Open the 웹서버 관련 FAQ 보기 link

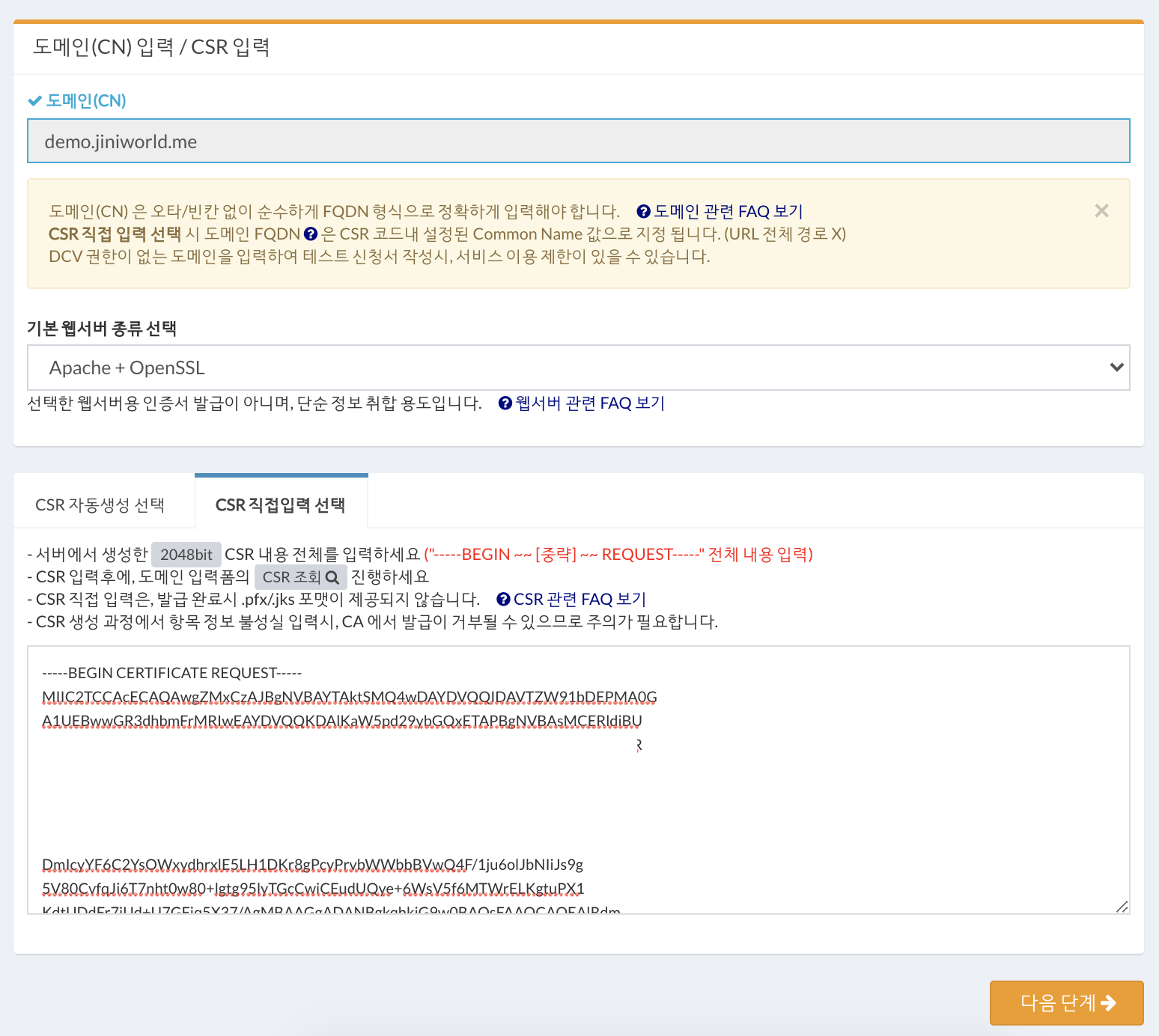click(x=582, y=403)
